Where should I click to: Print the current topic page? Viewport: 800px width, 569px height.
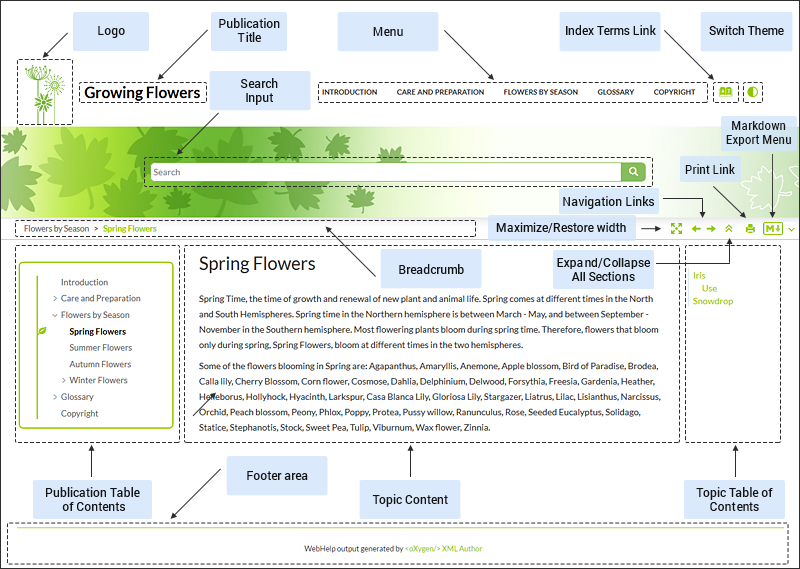click(x=750, y=229)
